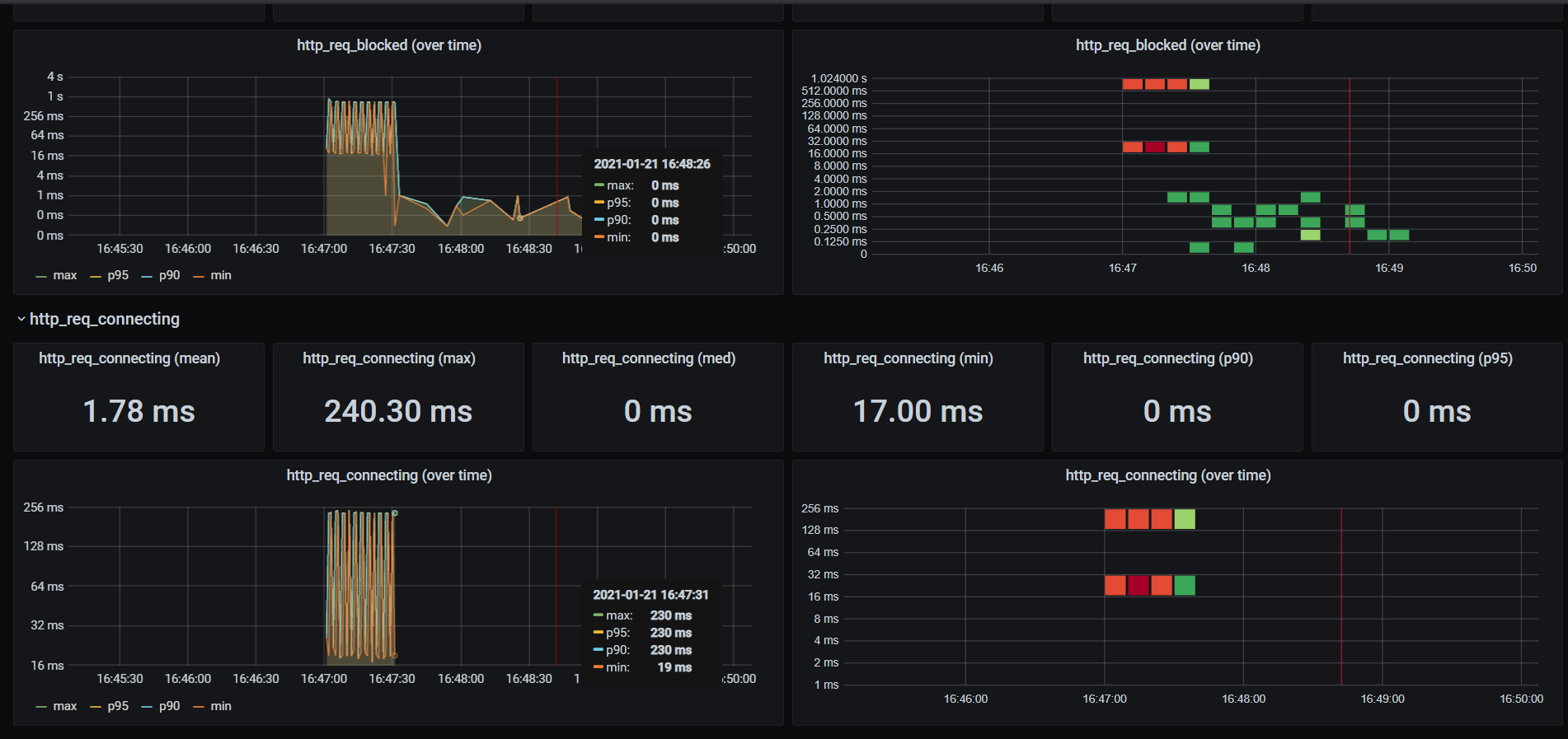Image resolution: width=1568 pixels, height=739 pixels.
Task: Click blue p90 color line in connecting legend
Action: pyautogui.click(x=147, y=708)
